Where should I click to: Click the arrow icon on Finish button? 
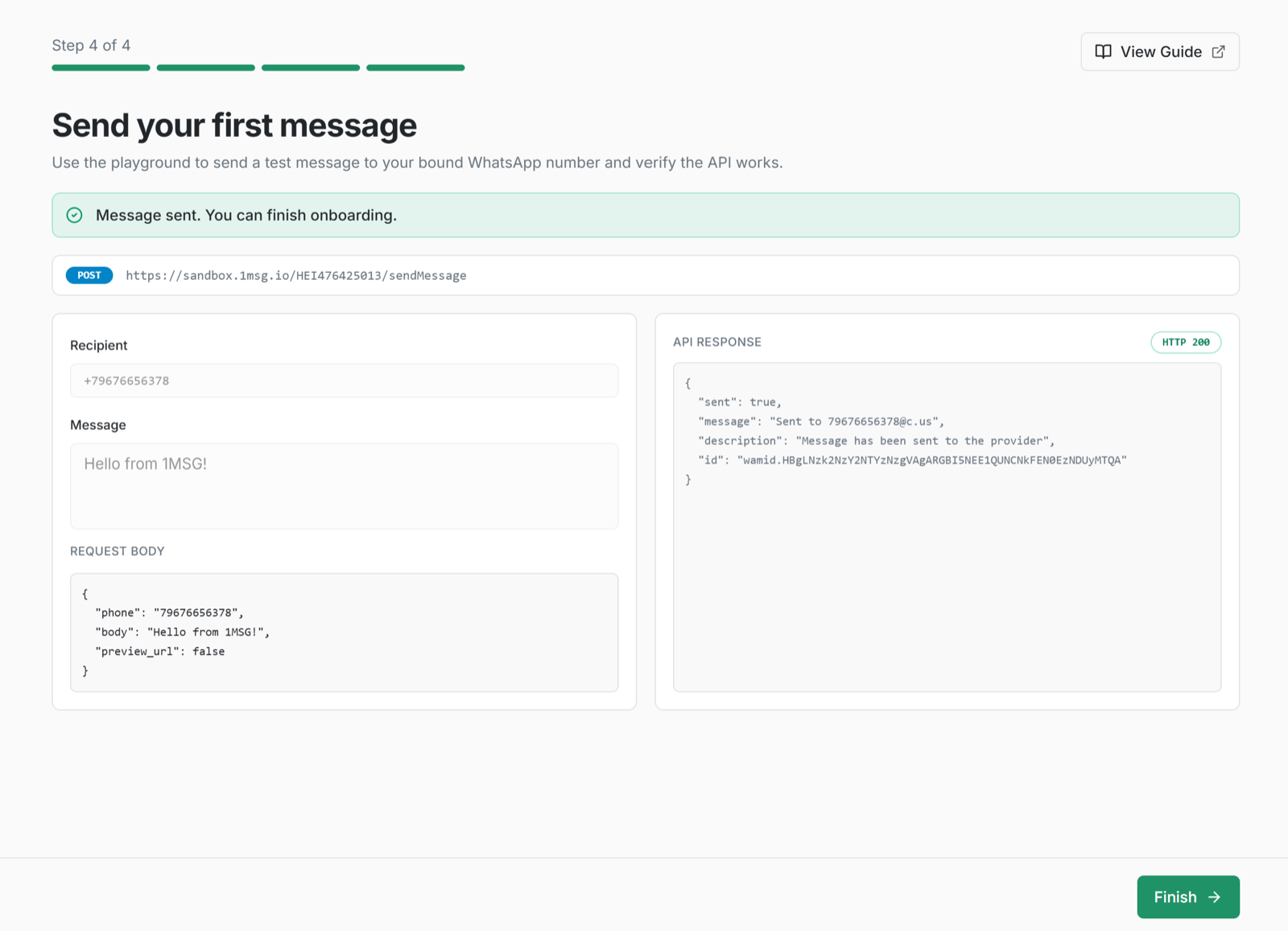(1214, 897)
